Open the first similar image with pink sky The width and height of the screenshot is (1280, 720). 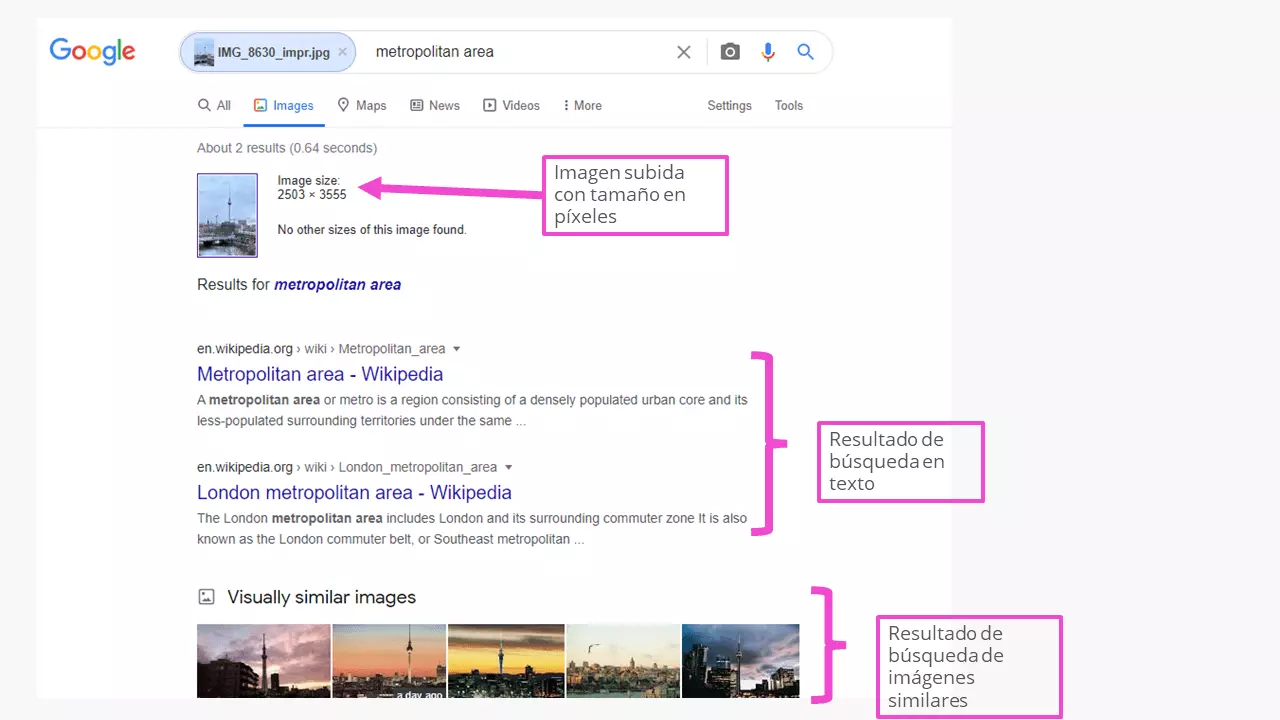click(263, 661)
